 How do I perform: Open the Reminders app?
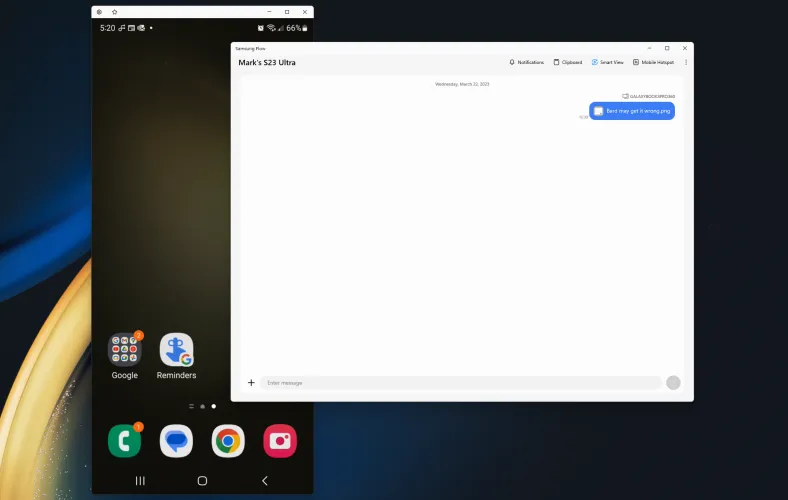[177, 351]
